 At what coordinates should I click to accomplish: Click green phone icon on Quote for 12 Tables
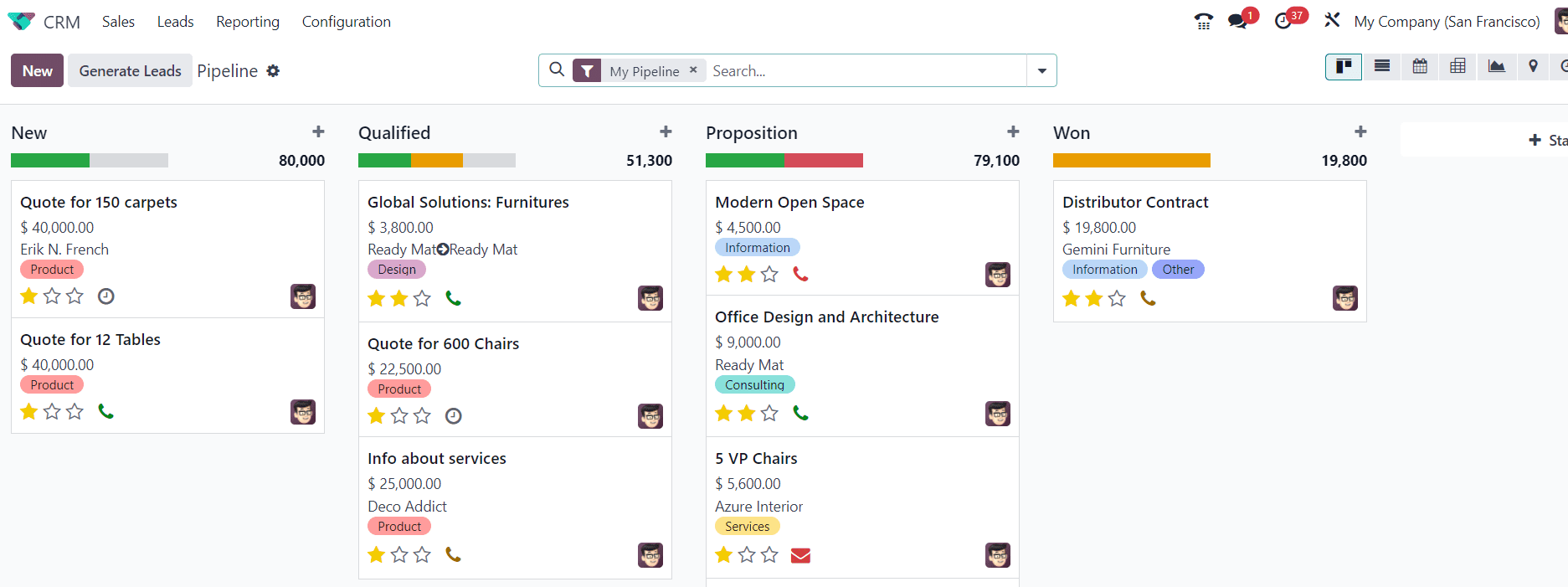coord(105,411)
